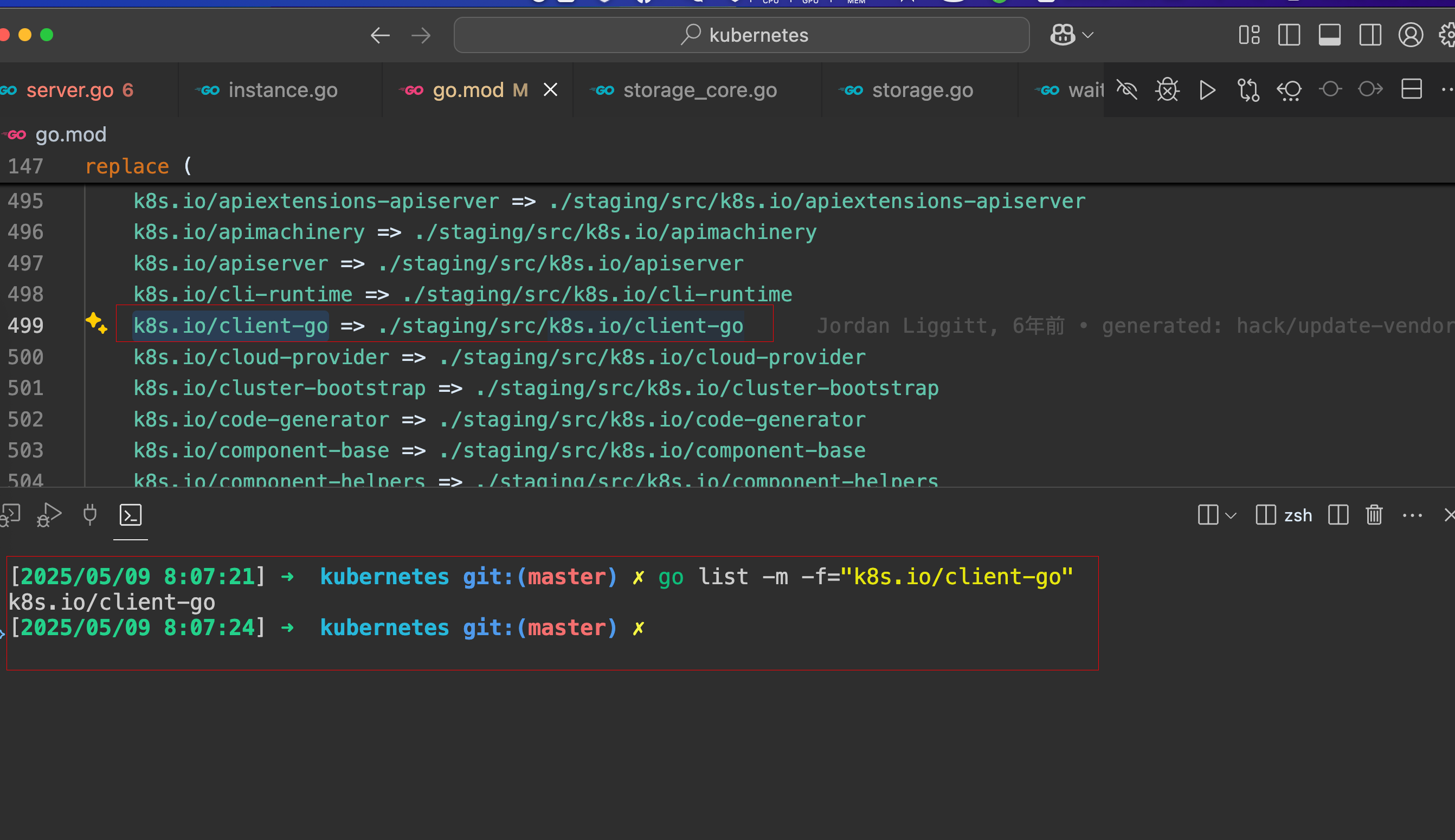Image resolution: width=1455 pixels, height=840 pixels.
Task: Open terminal panel More Actions ellipsis
Action: coord(1412,515)
